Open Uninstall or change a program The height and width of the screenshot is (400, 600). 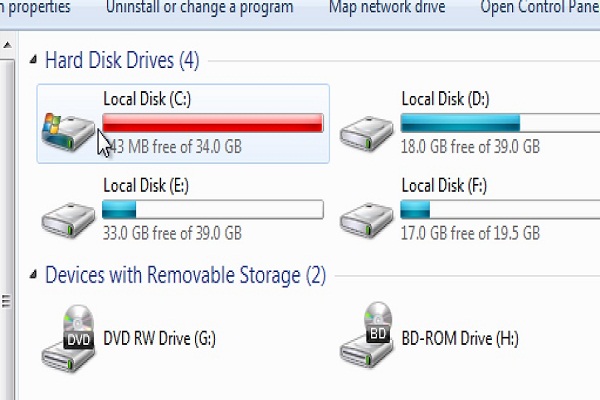pyautogui.click(x=199, y=7)
